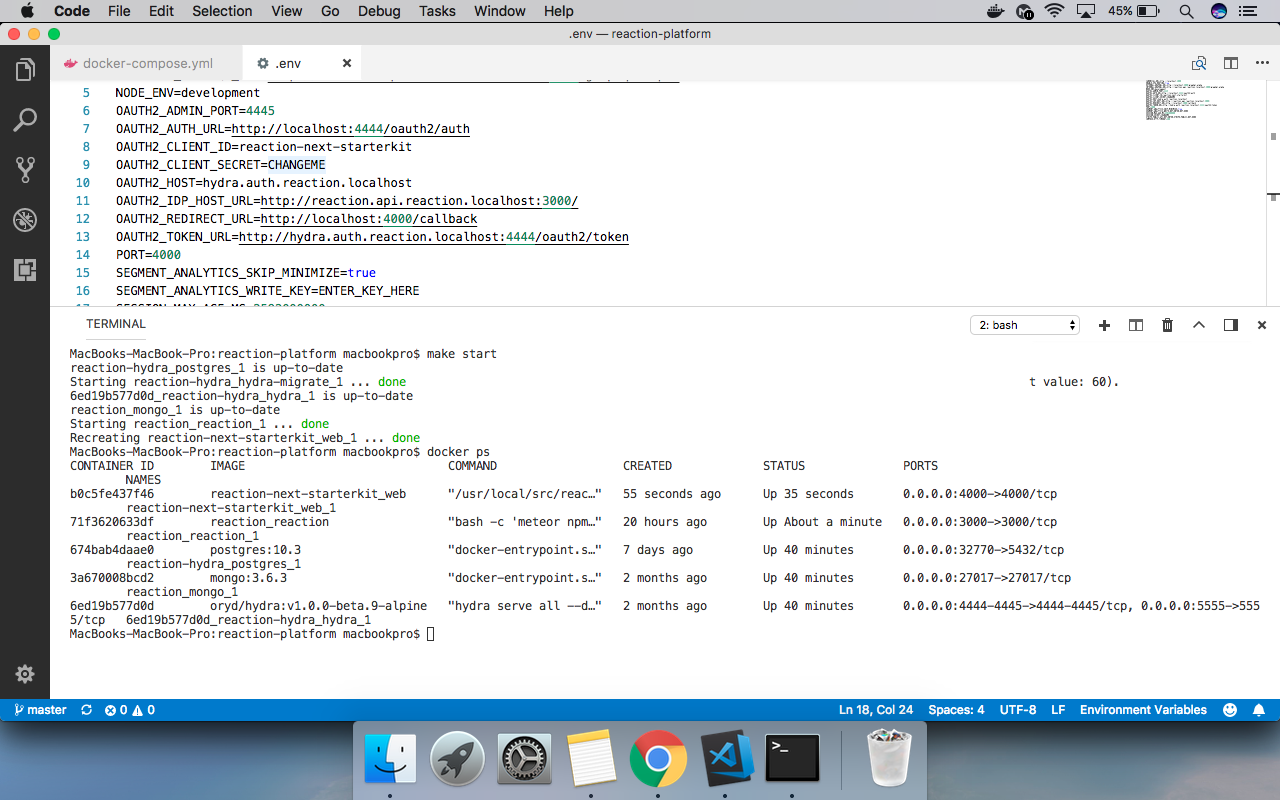Viewport: 1280px width, 800px height.
Task: Open the Debug view in activity bar
Action: click(x=25, y=220)
